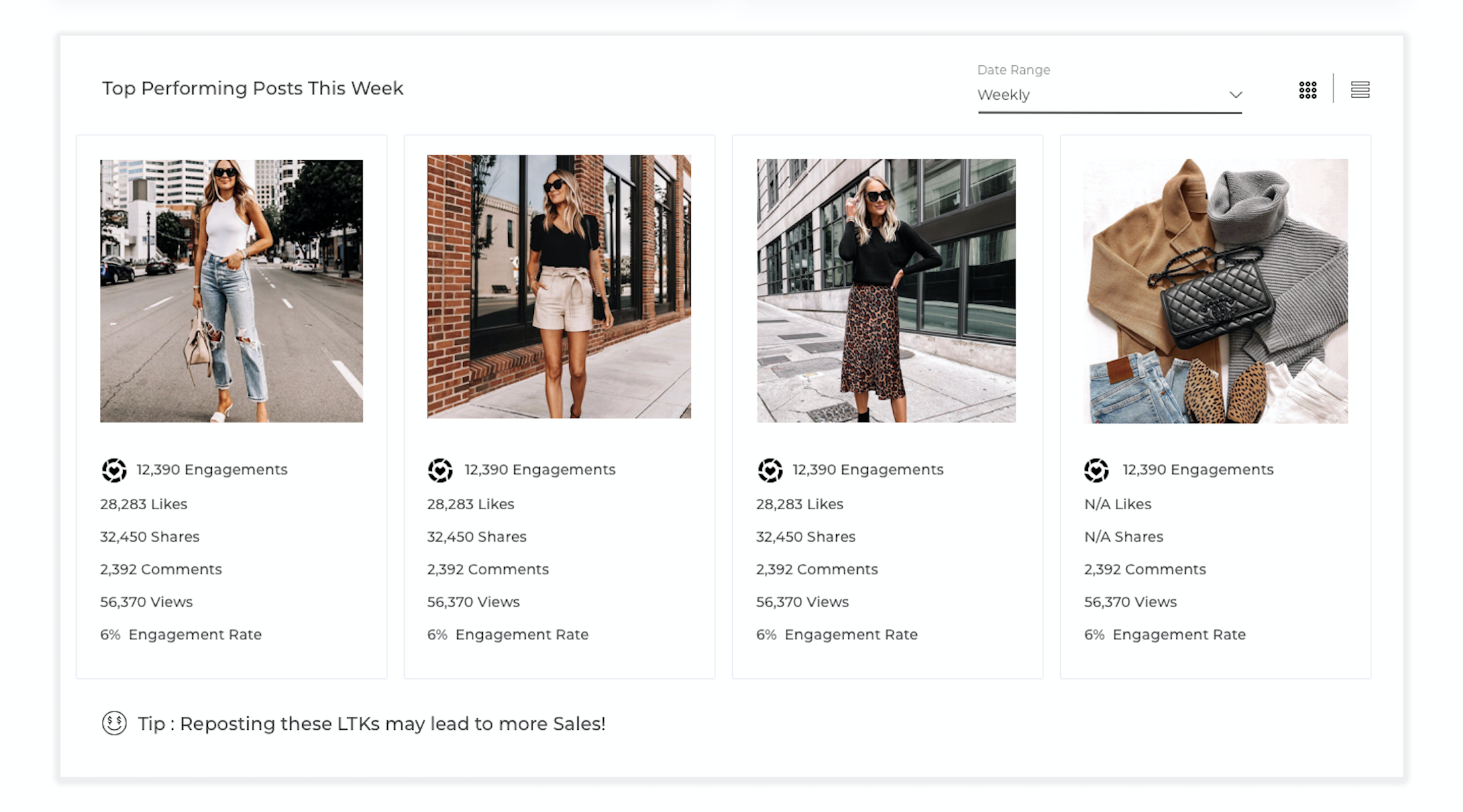Screen dimensions: 1463x812
Task: Click N/A Likes on the fourth post
Action: [1117, 504]
